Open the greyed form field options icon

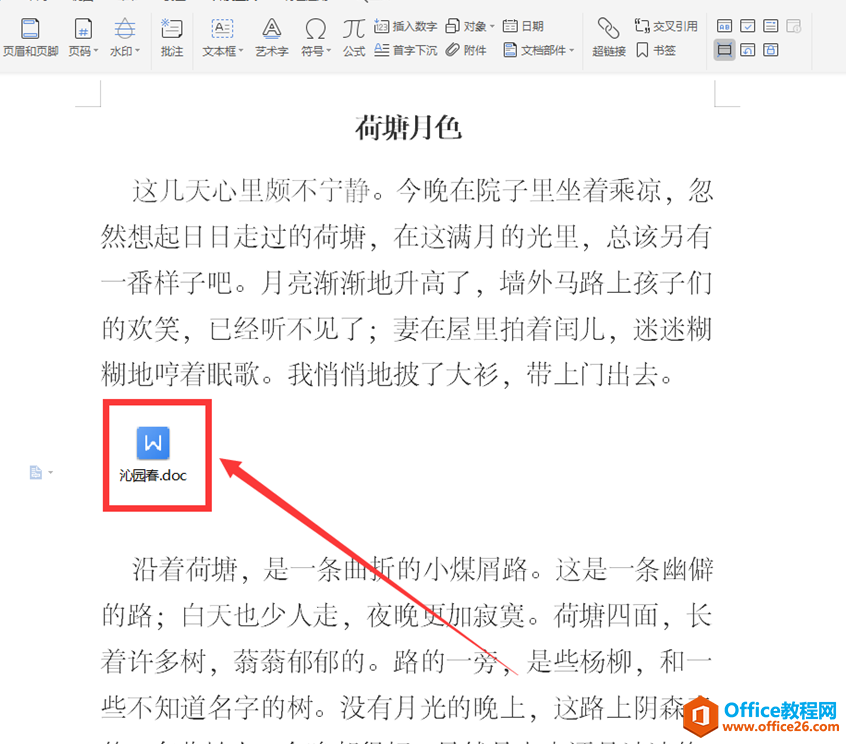pyautogui.click(x=794, y=26)
